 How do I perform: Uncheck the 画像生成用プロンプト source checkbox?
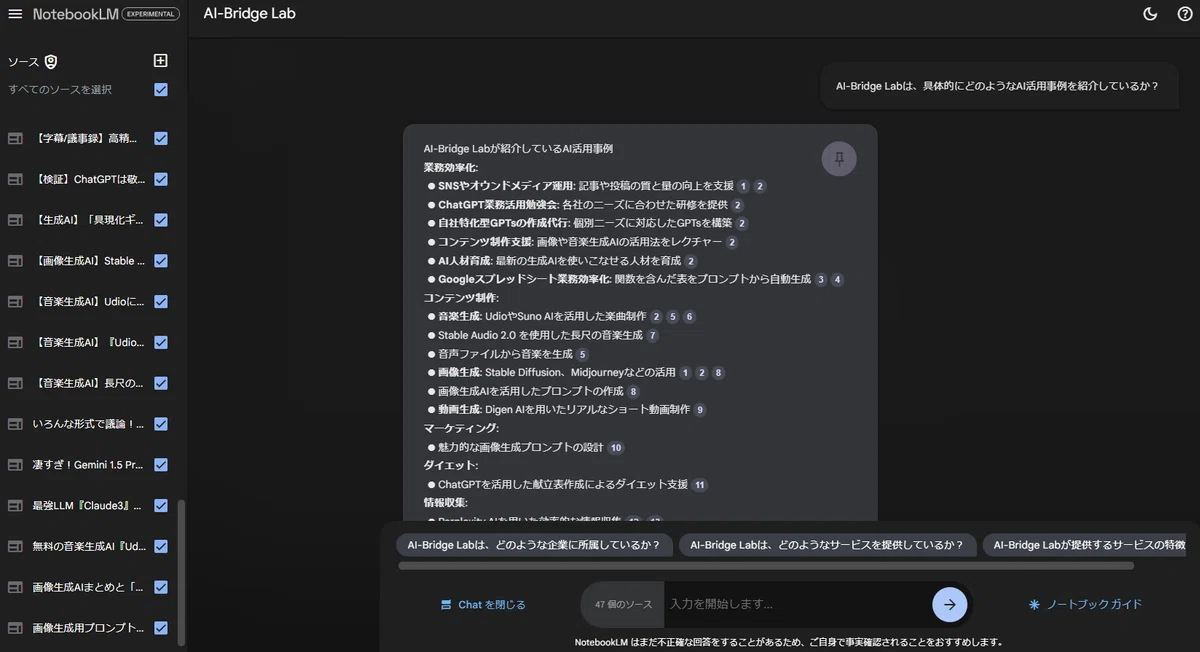coord(161,628)
